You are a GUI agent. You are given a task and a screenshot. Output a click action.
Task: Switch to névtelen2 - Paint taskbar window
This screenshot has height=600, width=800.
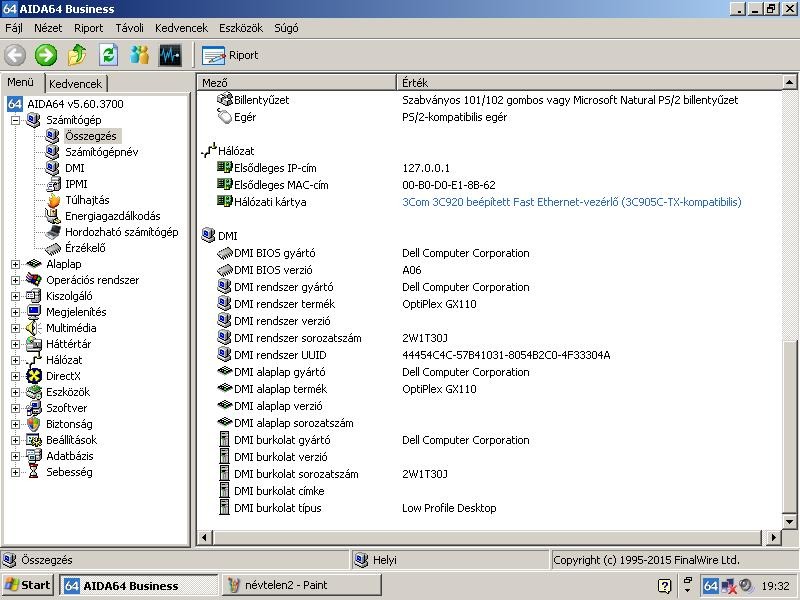point(302,585)
